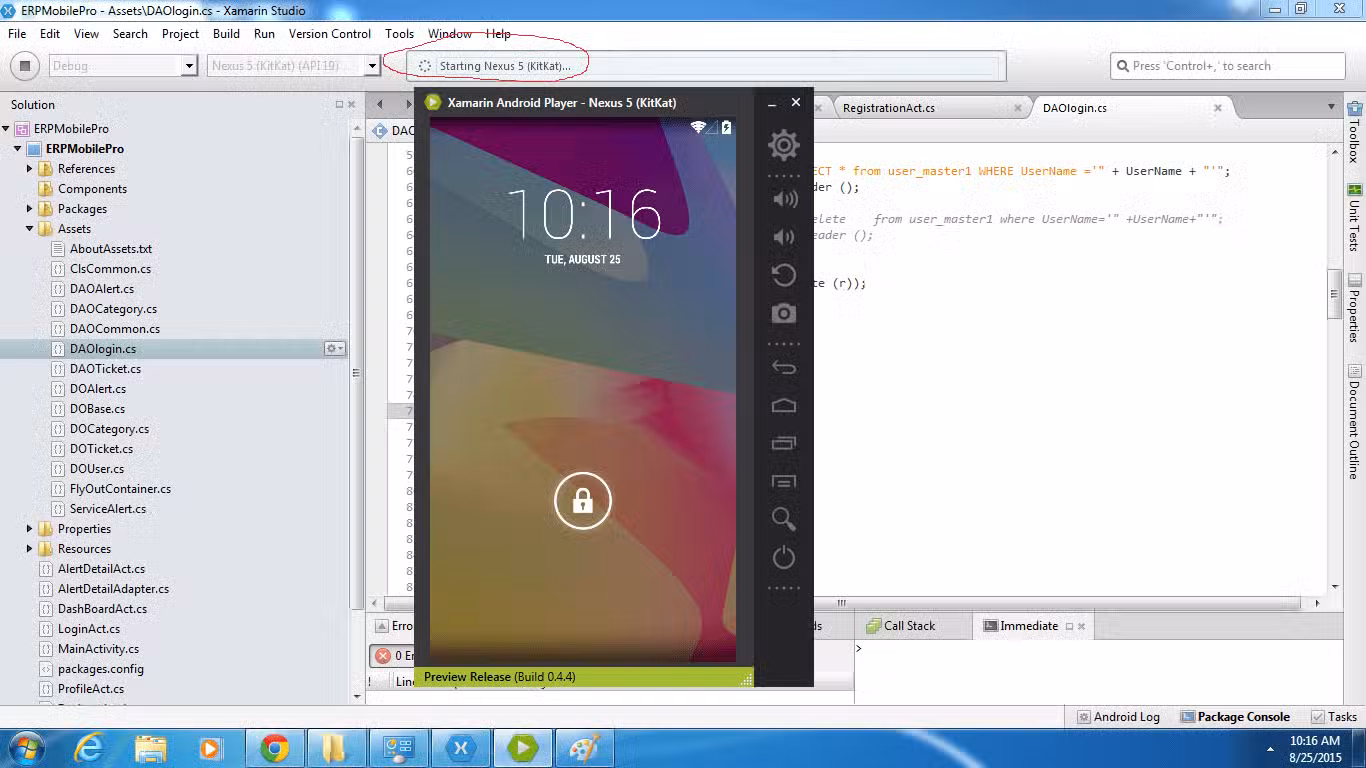The width and height of the screenshot is (1366, 768).
Task: Open the Build menu
Action: 226,34
